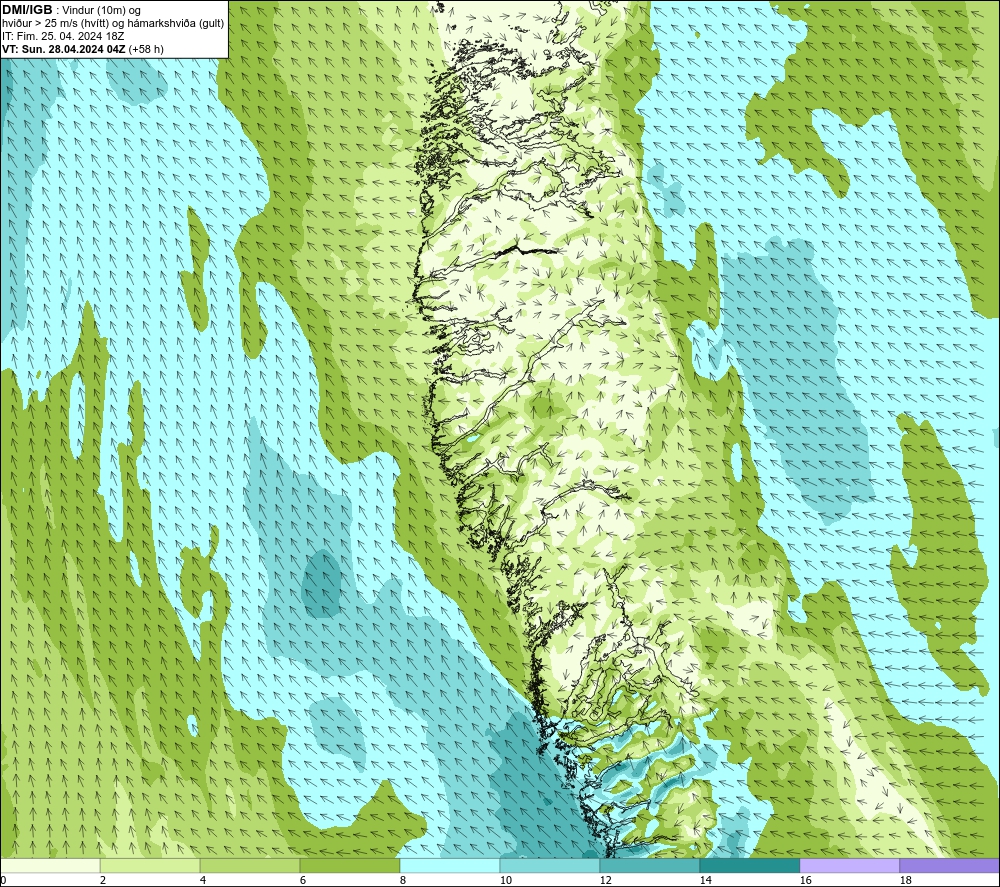Click the purple legend swatch above 18 m/s
The height and width of the screenshot is (887, 1000).
[950, 865]
